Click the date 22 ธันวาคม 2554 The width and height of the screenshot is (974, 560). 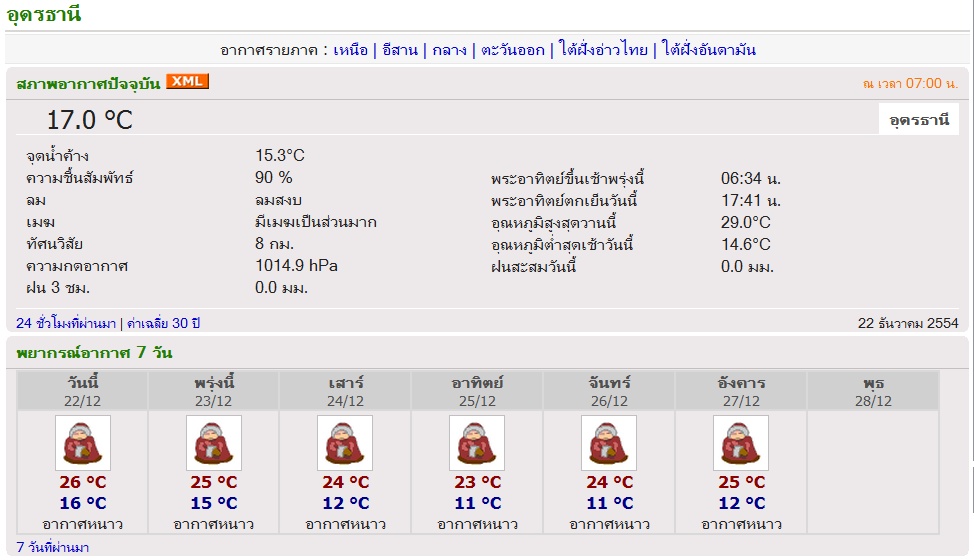click(908, 323)
